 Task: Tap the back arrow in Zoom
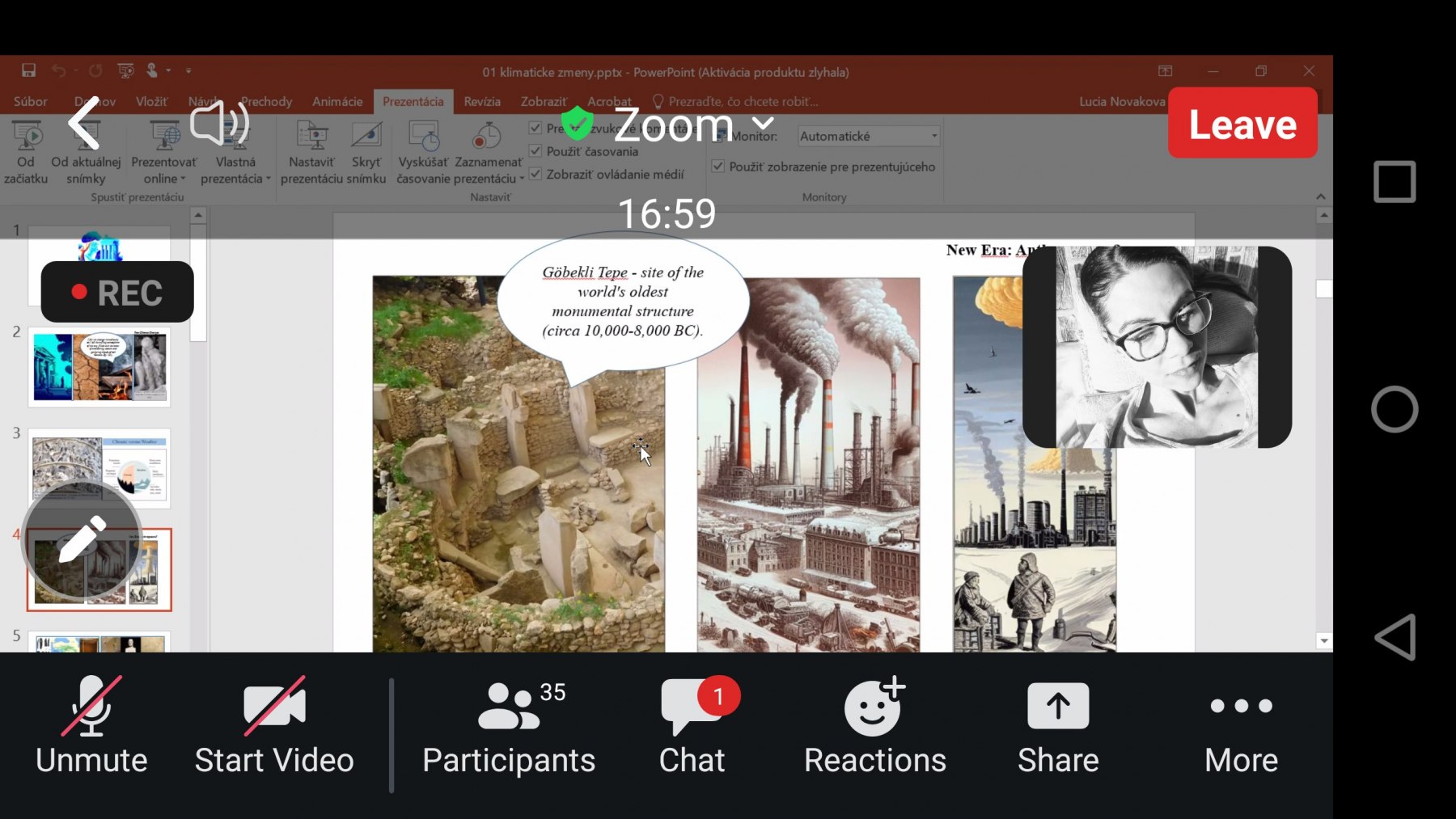pos(84,124)
